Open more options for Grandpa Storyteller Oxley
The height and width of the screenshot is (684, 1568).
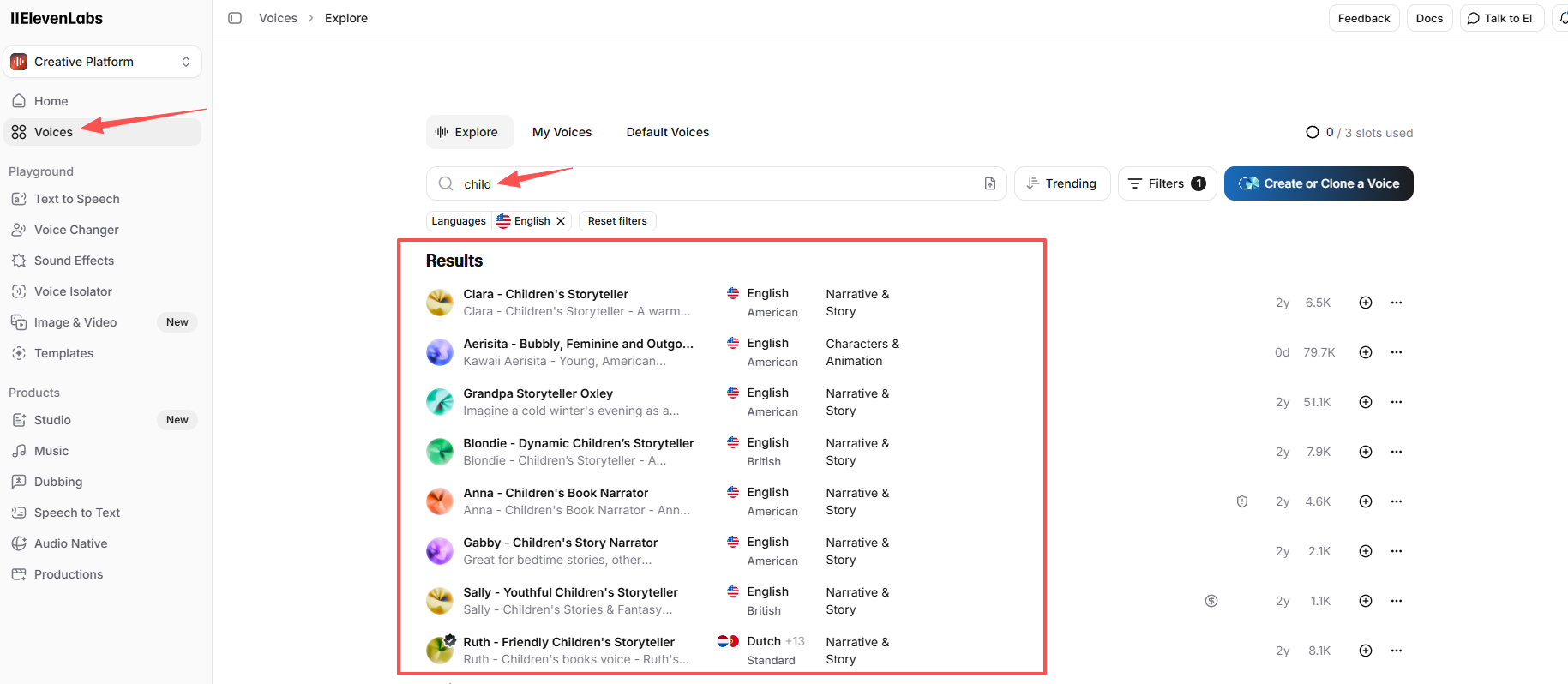coord(1397,402)
